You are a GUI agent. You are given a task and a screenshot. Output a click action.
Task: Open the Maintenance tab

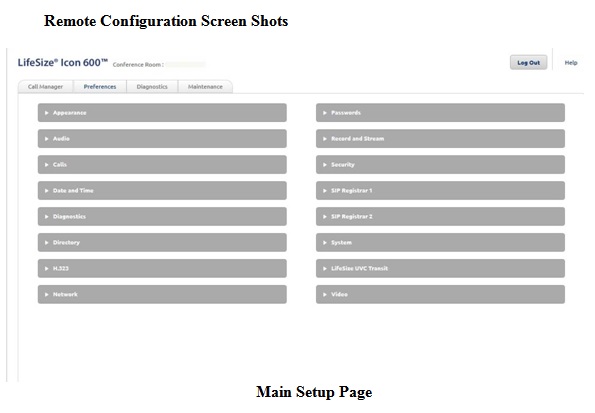(x=205, y=87)
